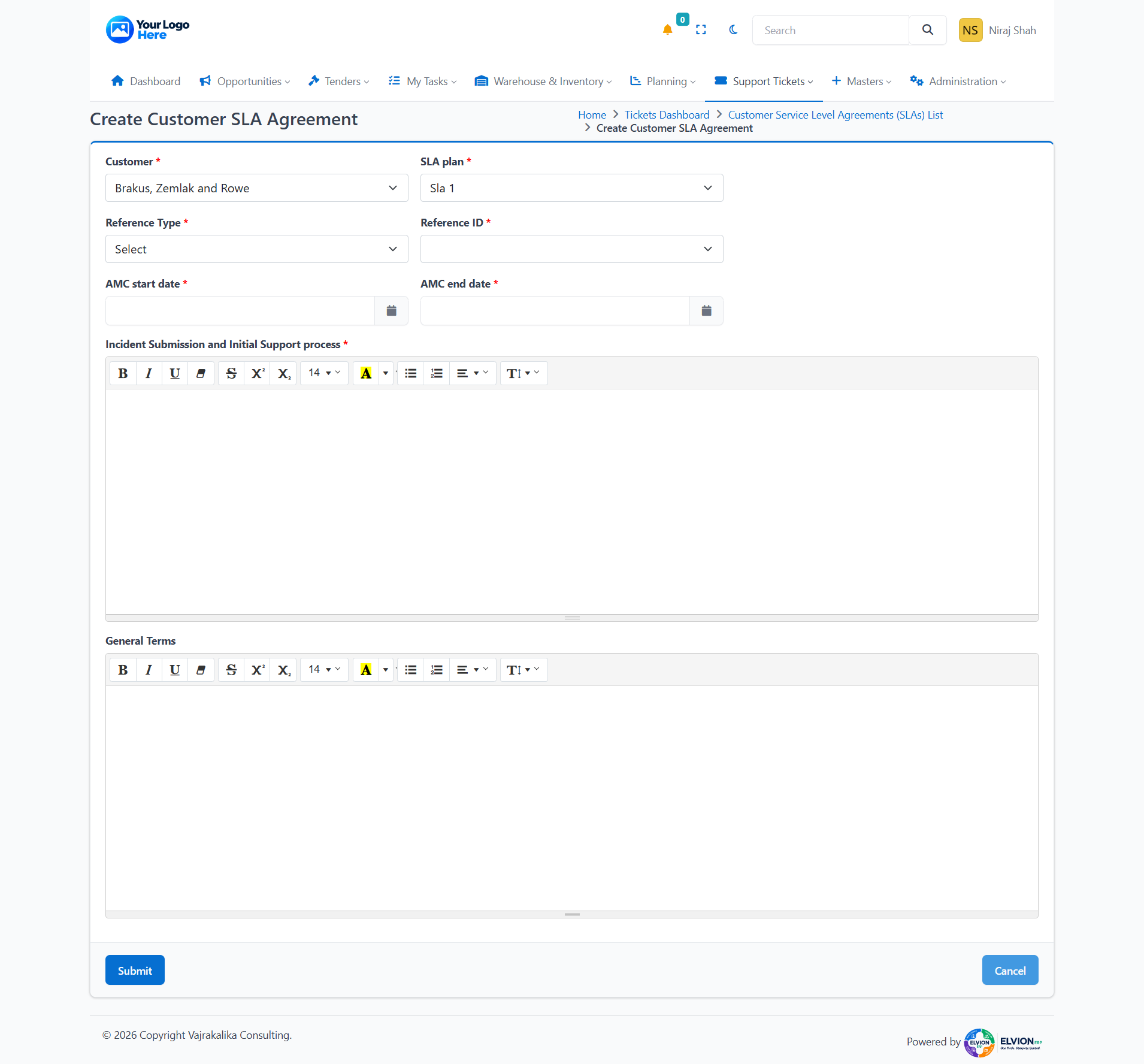Click eraser remove-format icon in Incident editor
Screen dimensions: 1144x1064
(x=201, y=373)
